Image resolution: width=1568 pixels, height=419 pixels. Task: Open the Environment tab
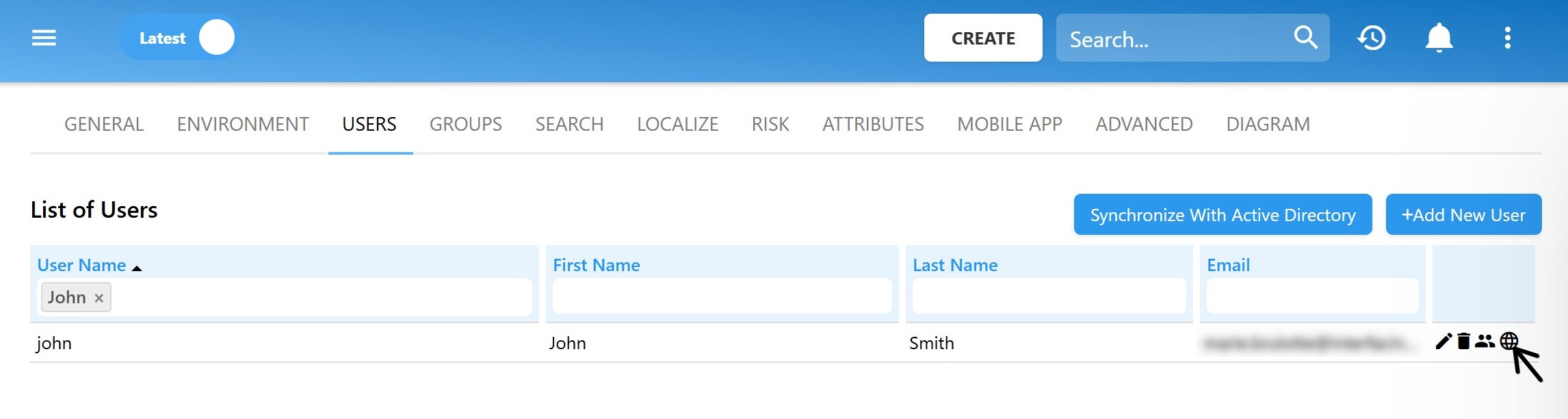point(243,124)
